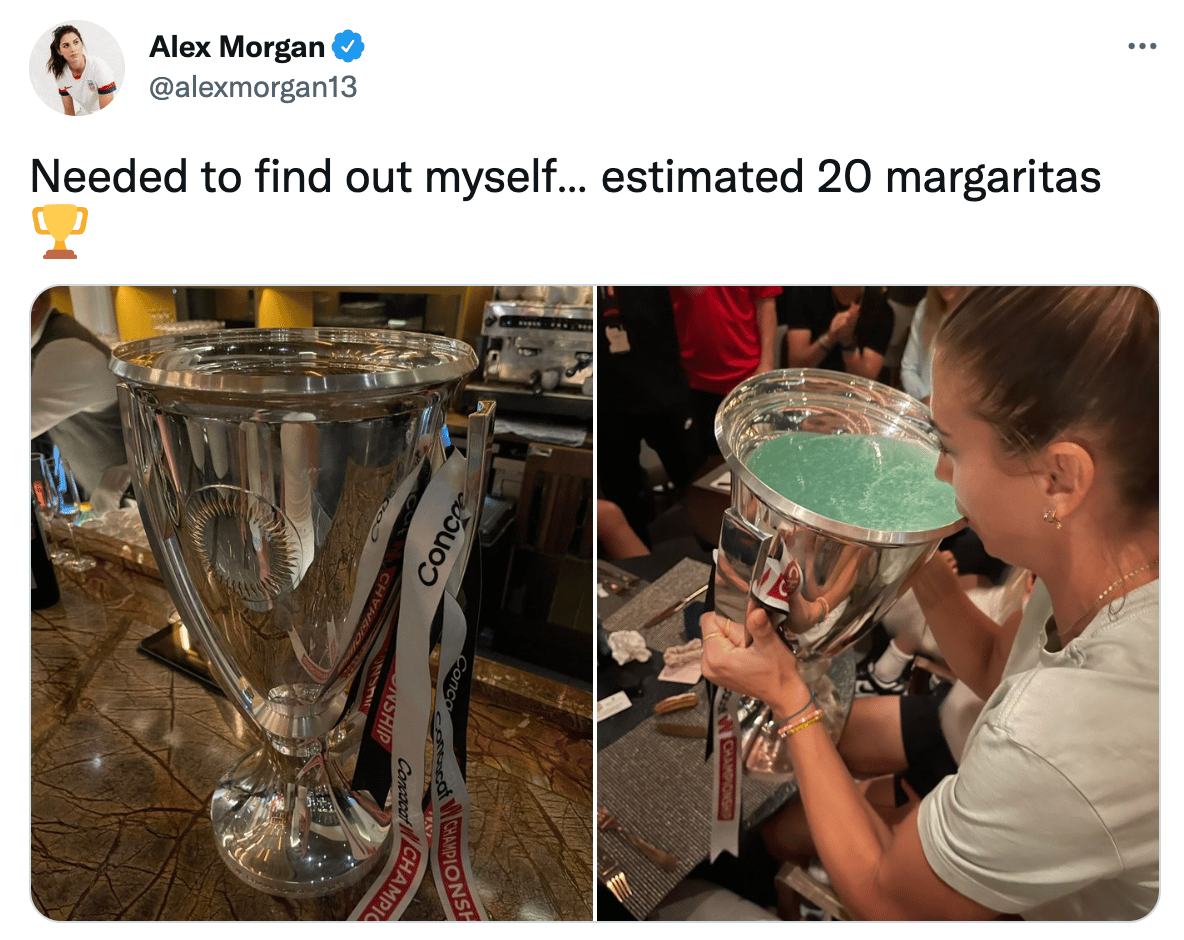
Task: Click the gold earring in the right photo
Action: click(x=1051, y=517)
